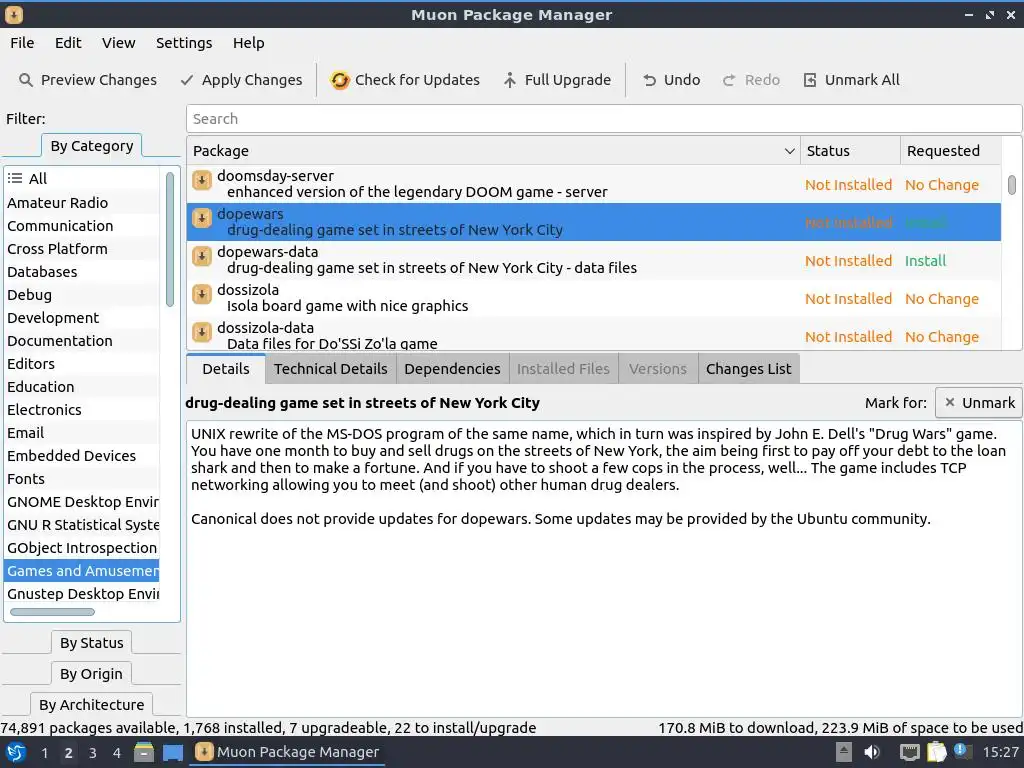Click the category list vertical scrollbar handle
This screenshot has height=768, width=1024.
coord(170,239)
